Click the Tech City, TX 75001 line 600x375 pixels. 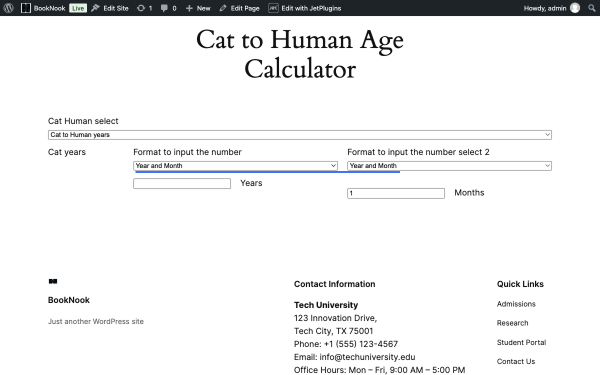[333, 331]
